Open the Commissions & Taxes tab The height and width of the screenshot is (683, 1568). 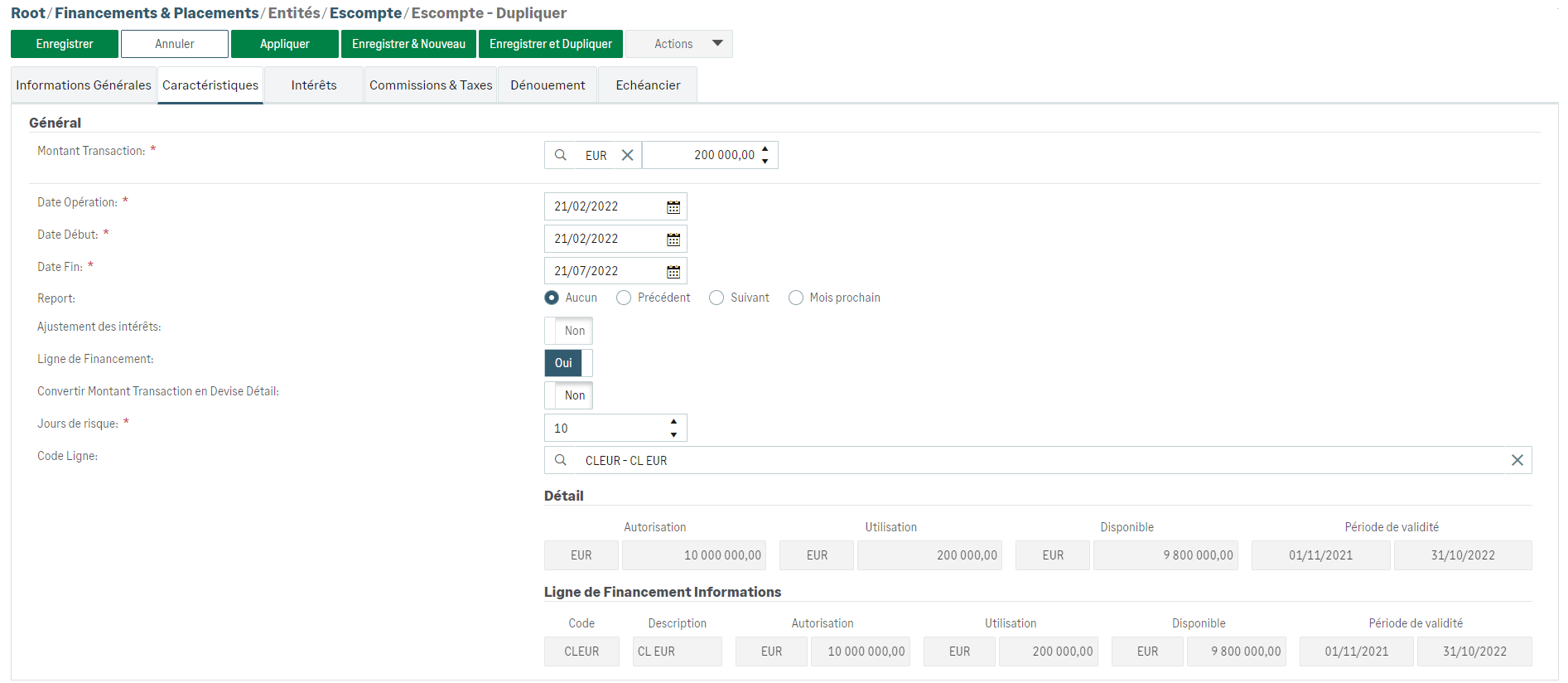(431, 85)
